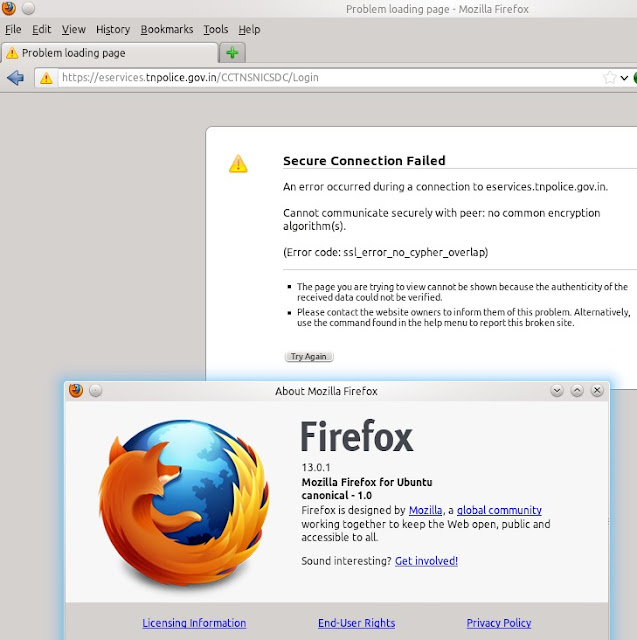The width and height of the screenshot is (637, 640).
Task: Open the Privacy Policy link
Action: 499,623
